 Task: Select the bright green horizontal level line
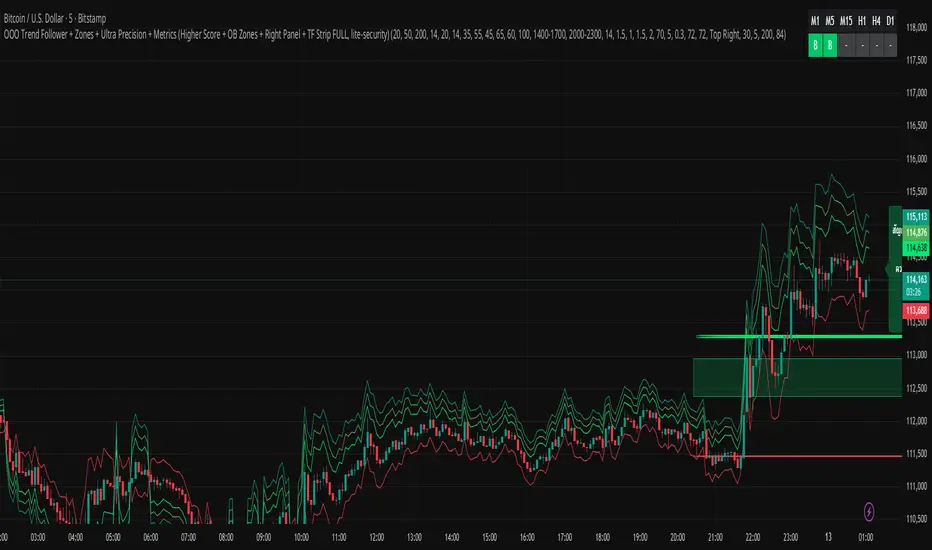[799, 337]
